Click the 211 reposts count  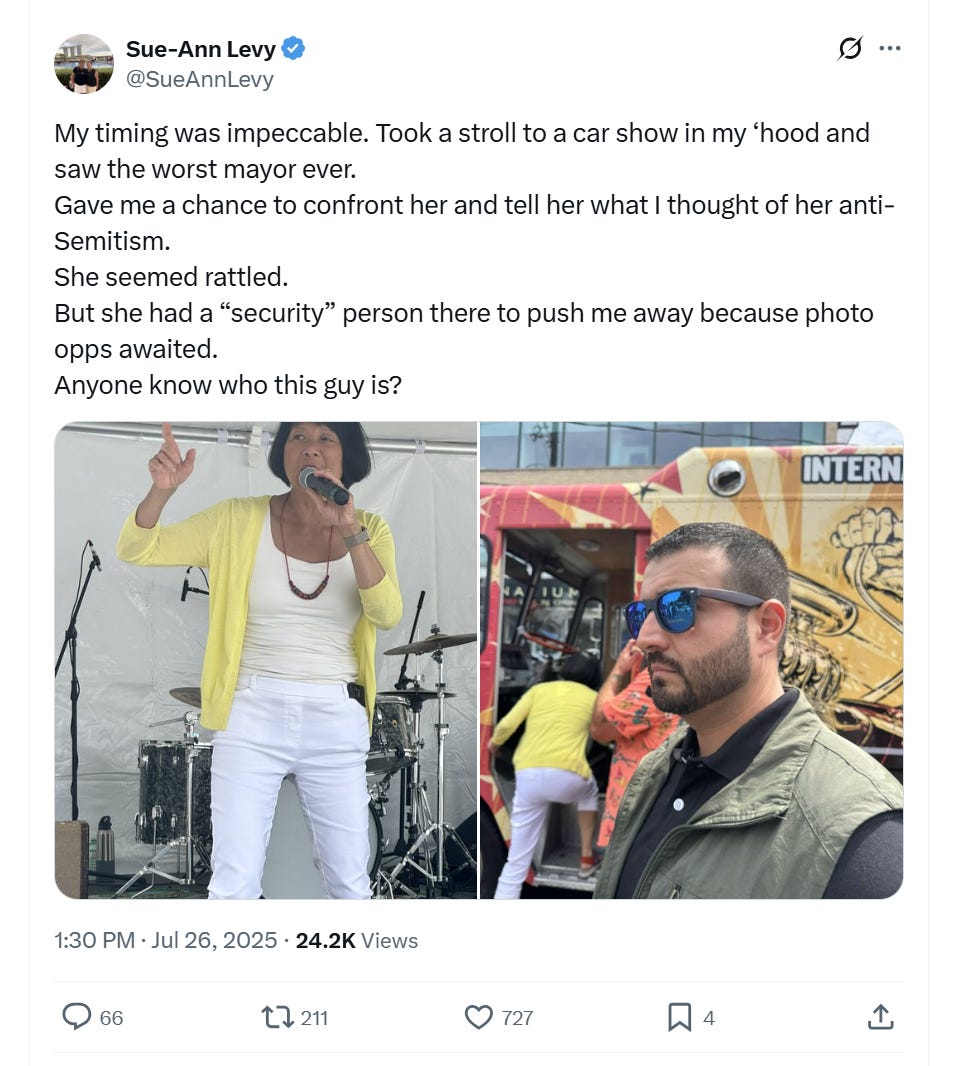pyautogui.click(x=314, y=1018)
